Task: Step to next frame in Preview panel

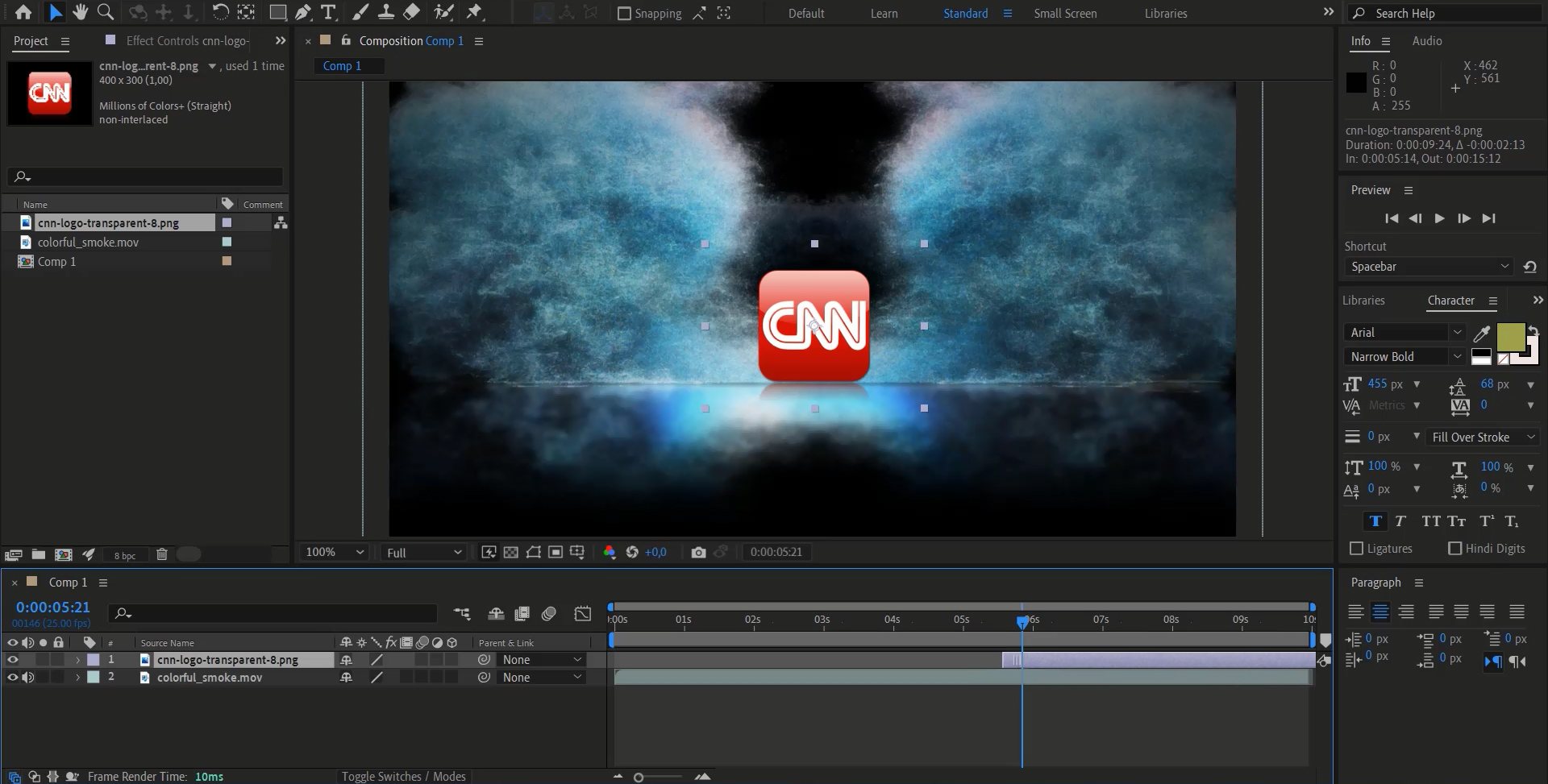Action: (1463, 218)
